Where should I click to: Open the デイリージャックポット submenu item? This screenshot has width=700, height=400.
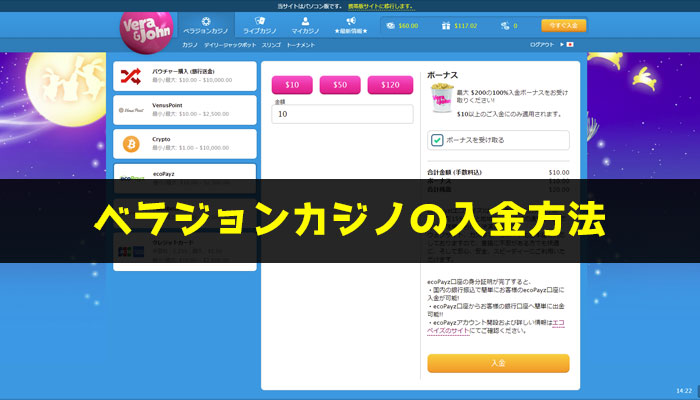coord(230,45)
